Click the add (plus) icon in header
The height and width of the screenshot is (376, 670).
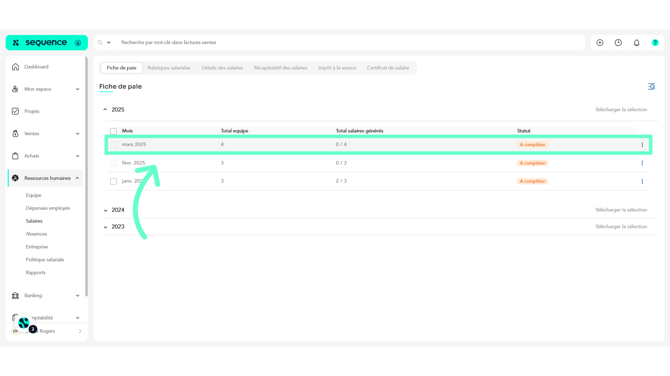click(x=600, y=43)
